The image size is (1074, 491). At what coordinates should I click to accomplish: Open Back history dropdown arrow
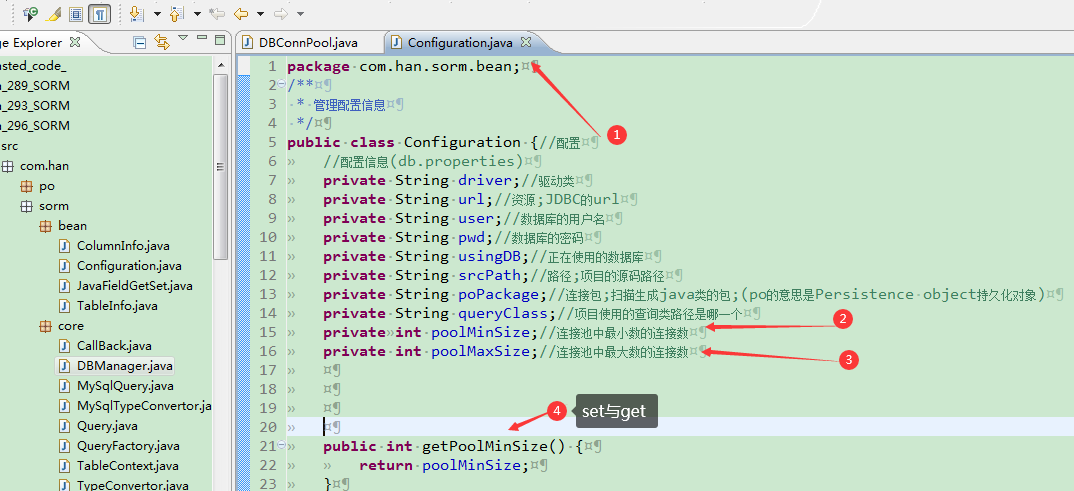click(x=260, y=14)
